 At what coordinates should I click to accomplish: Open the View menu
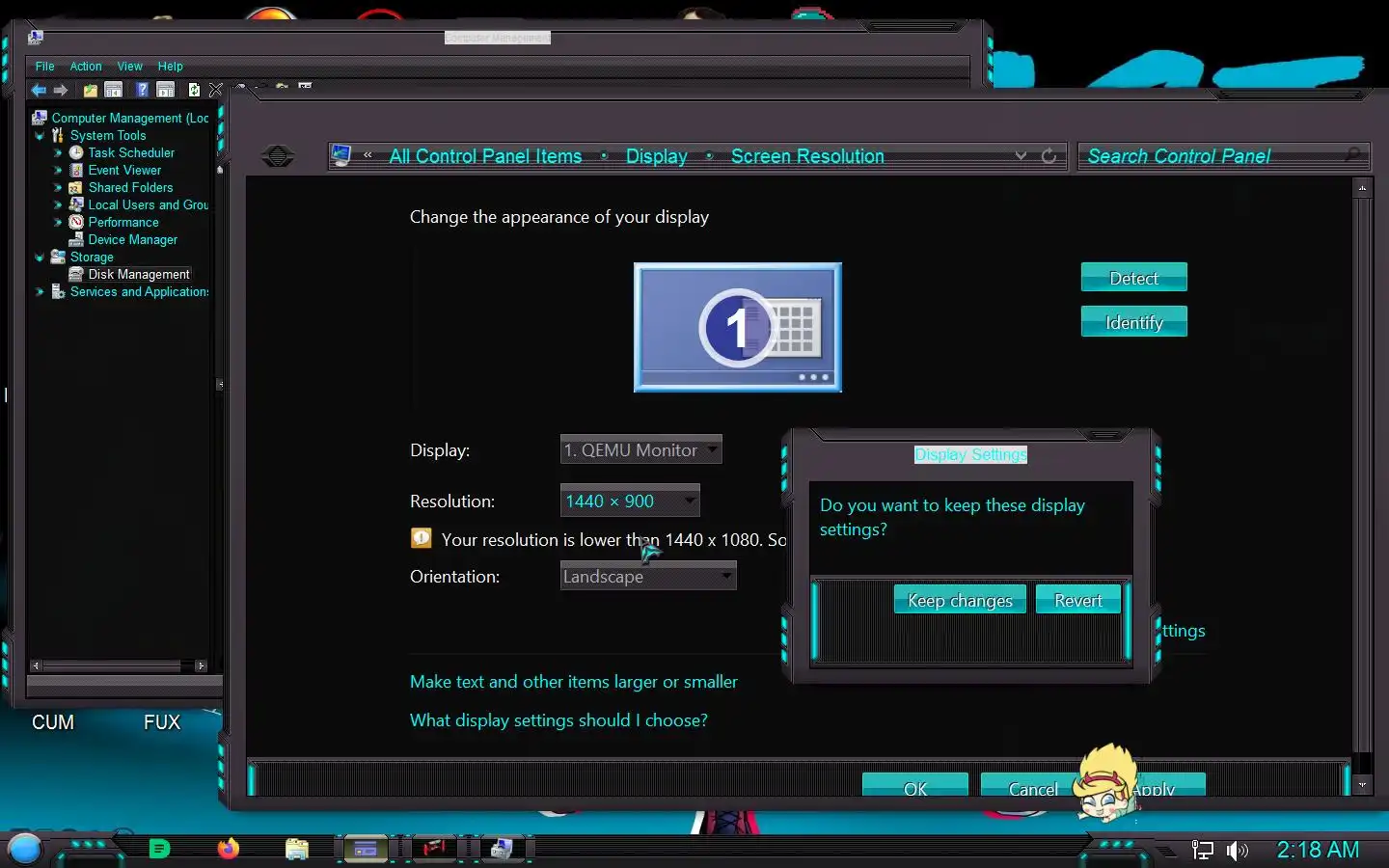tap(129, 67)
